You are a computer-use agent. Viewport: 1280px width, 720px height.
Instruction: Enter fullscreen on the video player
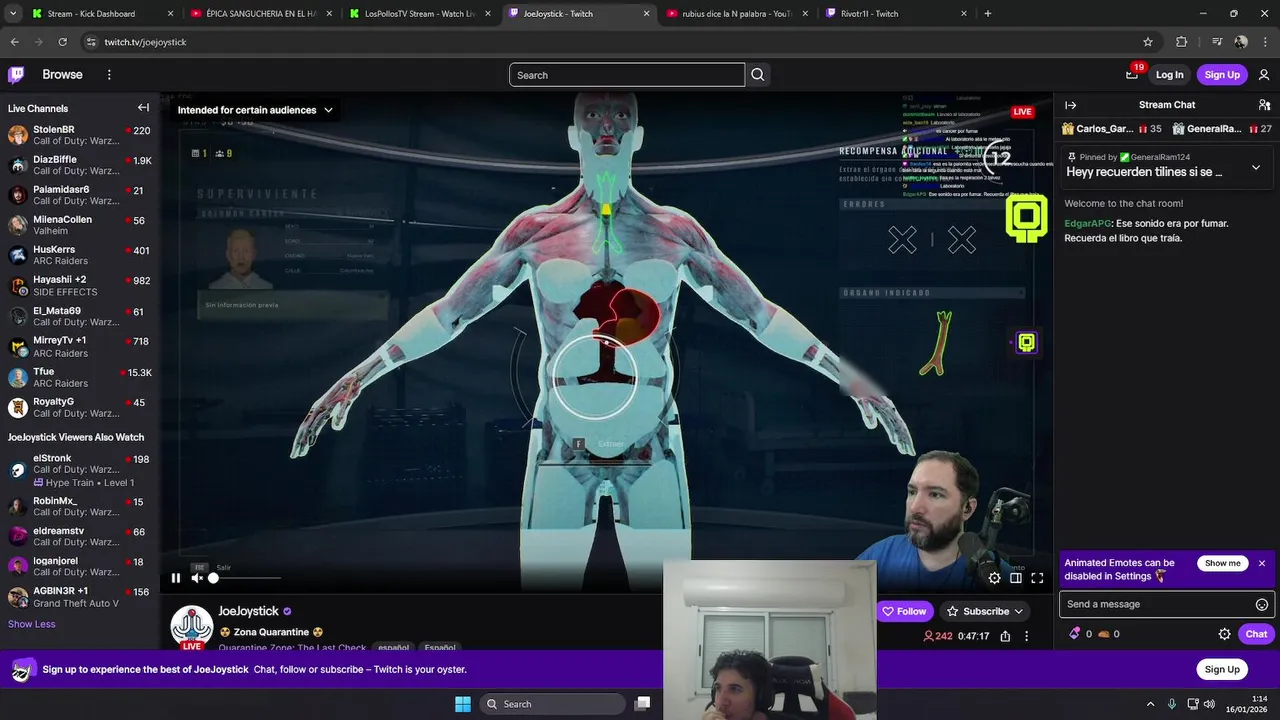pyautogui.click(x=1037, y=578)
